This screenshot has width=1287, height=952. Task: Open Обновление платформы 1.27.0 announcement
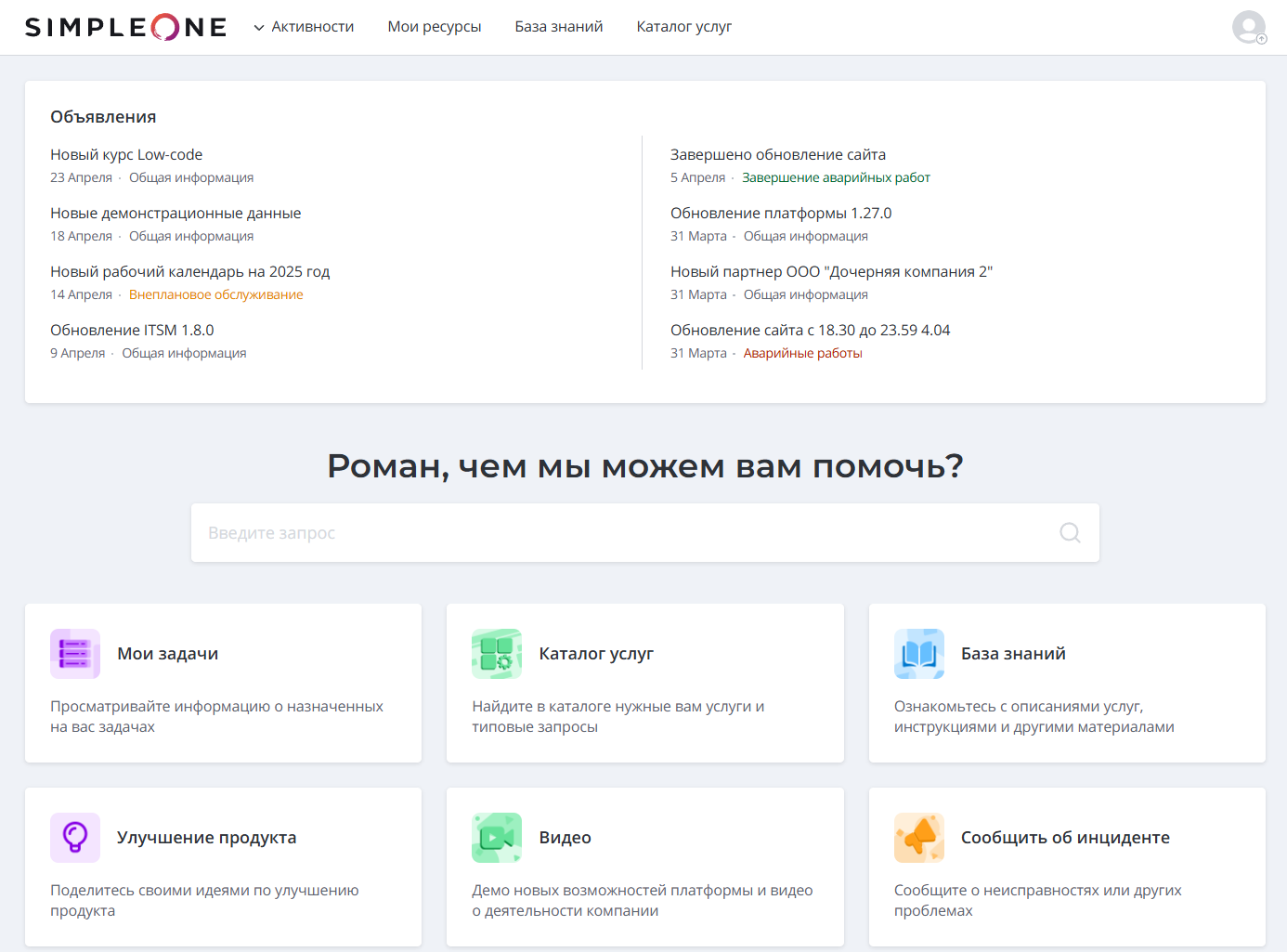click(x=781, y=214)
